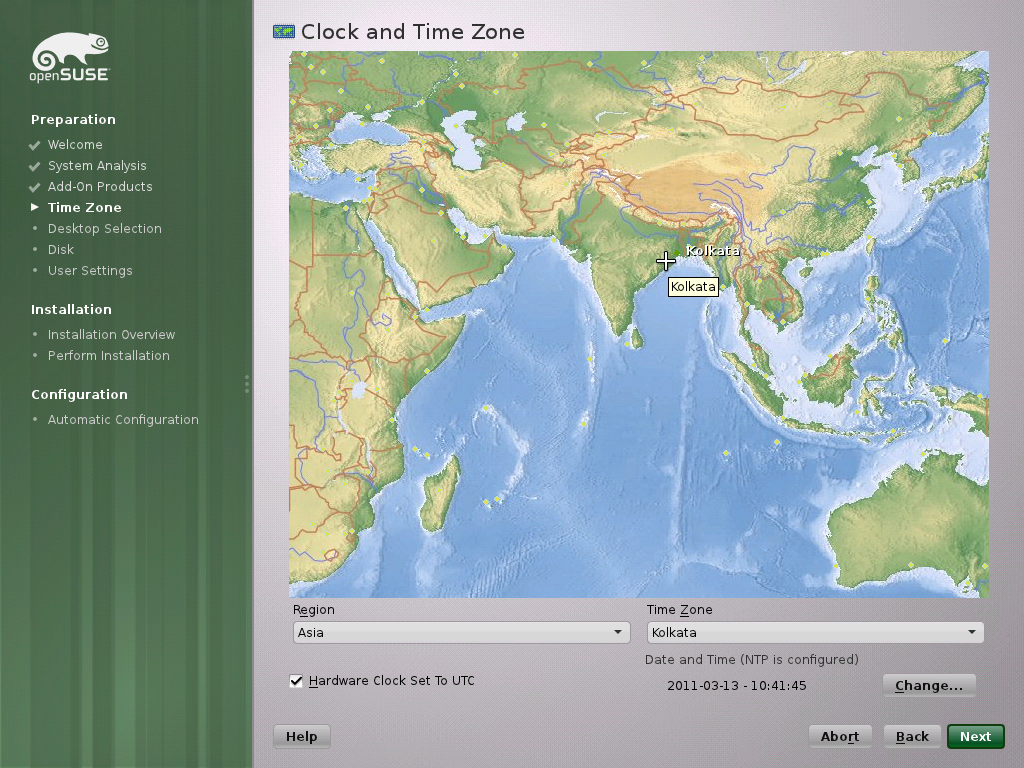This screenshot has height=768, width=1024.
Task: Click the sidebar splitter handle dots
Action: point(247,384)
